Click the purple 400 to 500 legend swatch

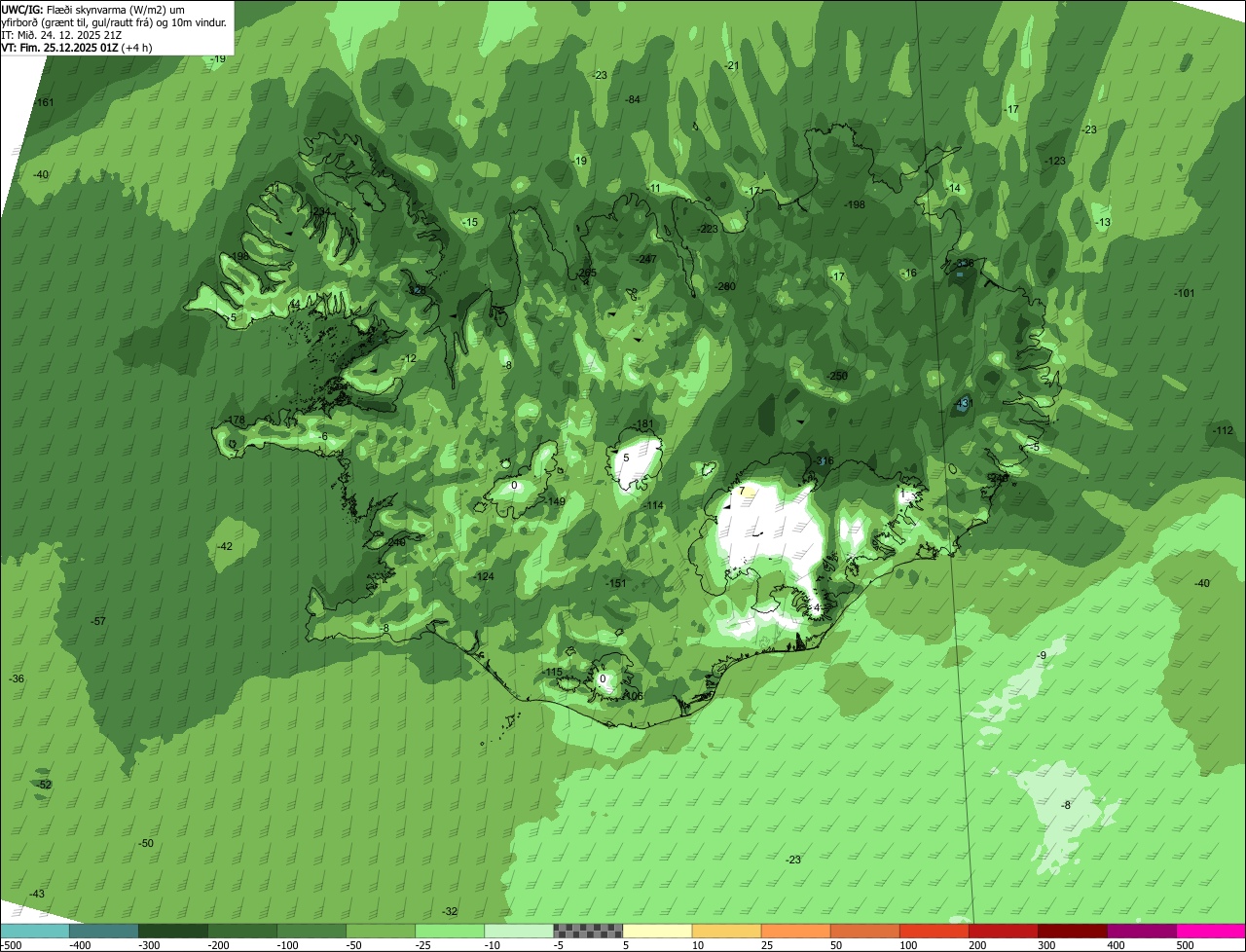point(1141,931)
